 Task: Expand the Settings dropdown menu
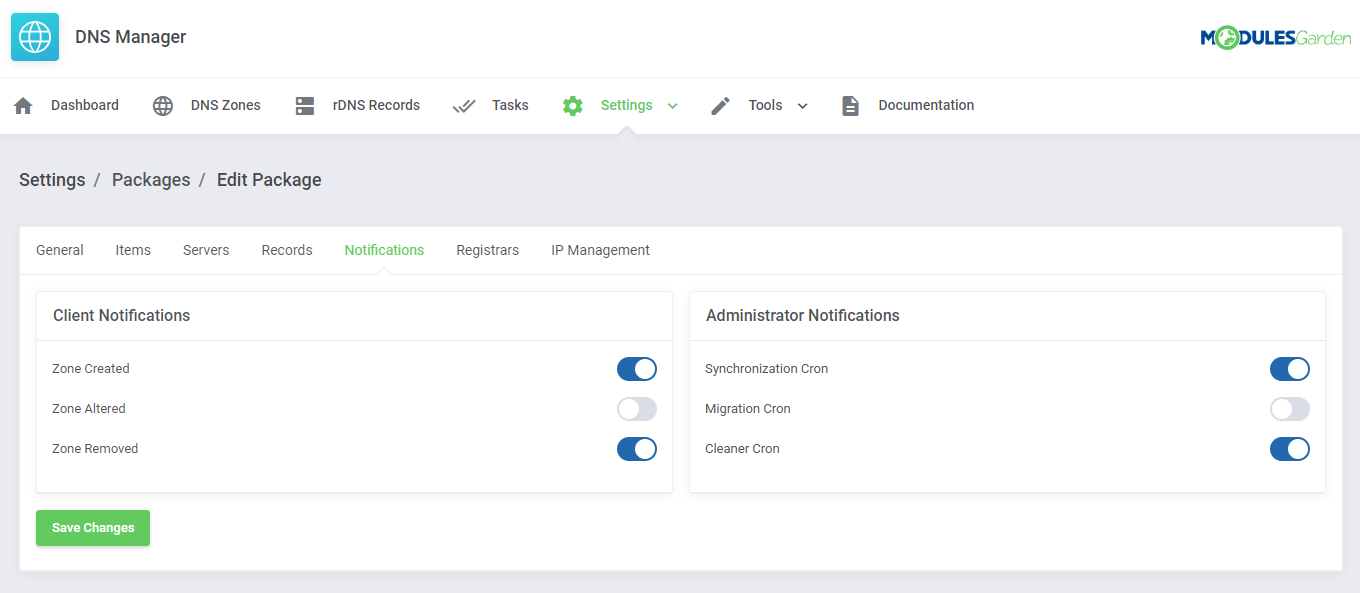pos(671,105)
